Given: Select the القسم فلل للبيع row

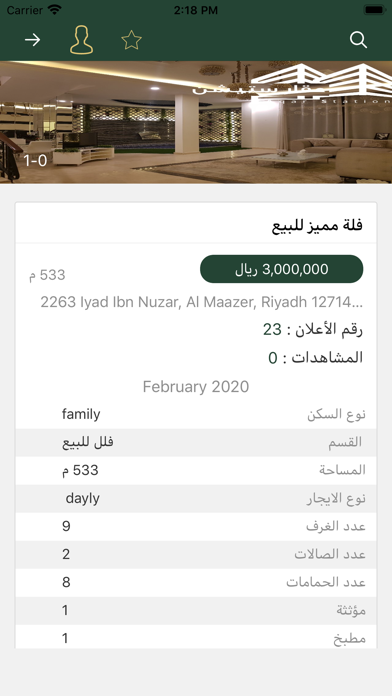Looking at the screenshot, I should coord(196,443).
